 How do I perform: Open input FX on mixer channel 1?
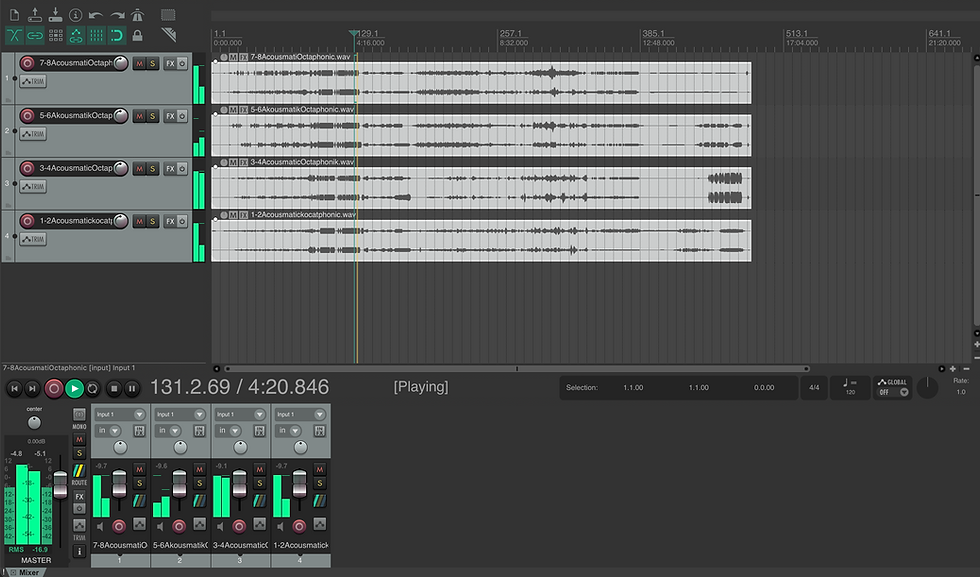139,431
